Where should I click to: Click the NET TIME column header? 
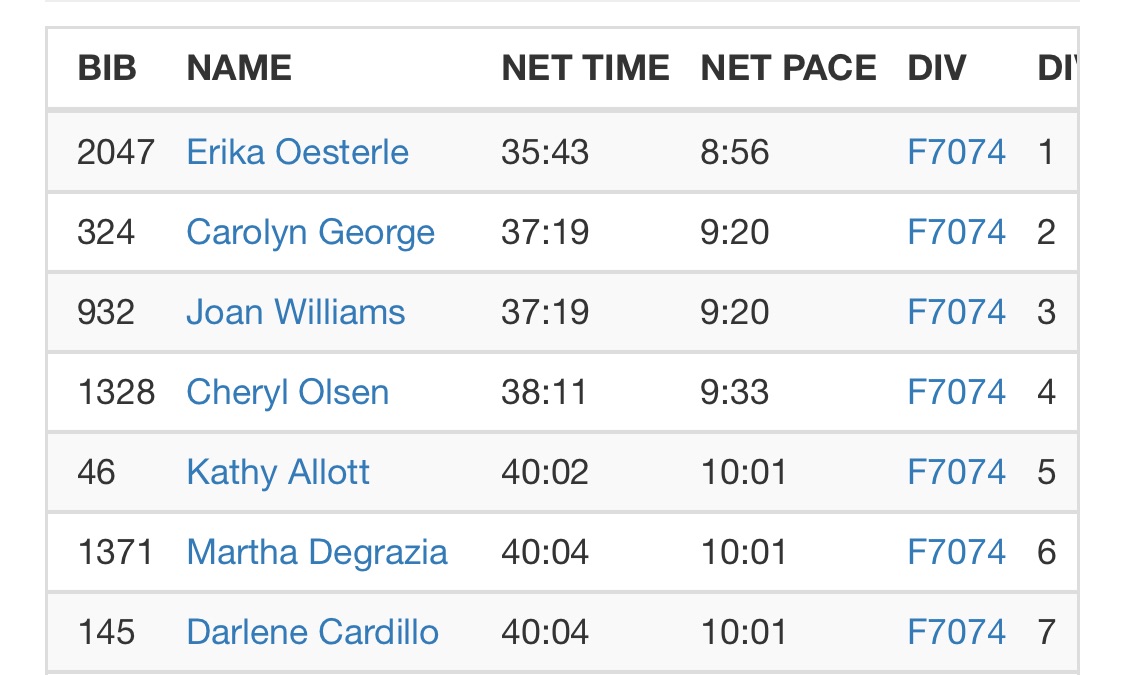(585, 68)
